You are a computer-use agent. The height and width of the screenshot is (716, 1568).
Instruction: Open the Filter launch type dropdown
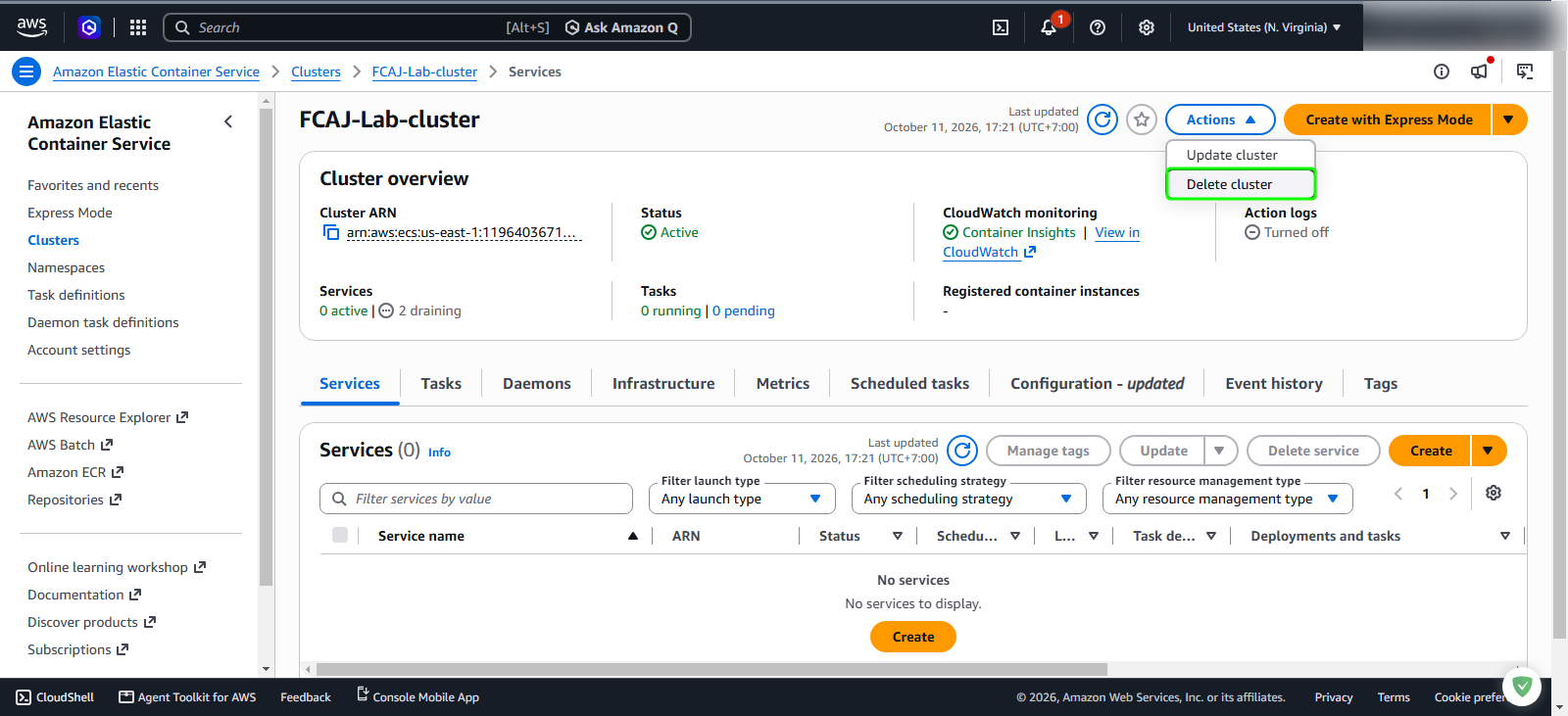pos(742,499)
